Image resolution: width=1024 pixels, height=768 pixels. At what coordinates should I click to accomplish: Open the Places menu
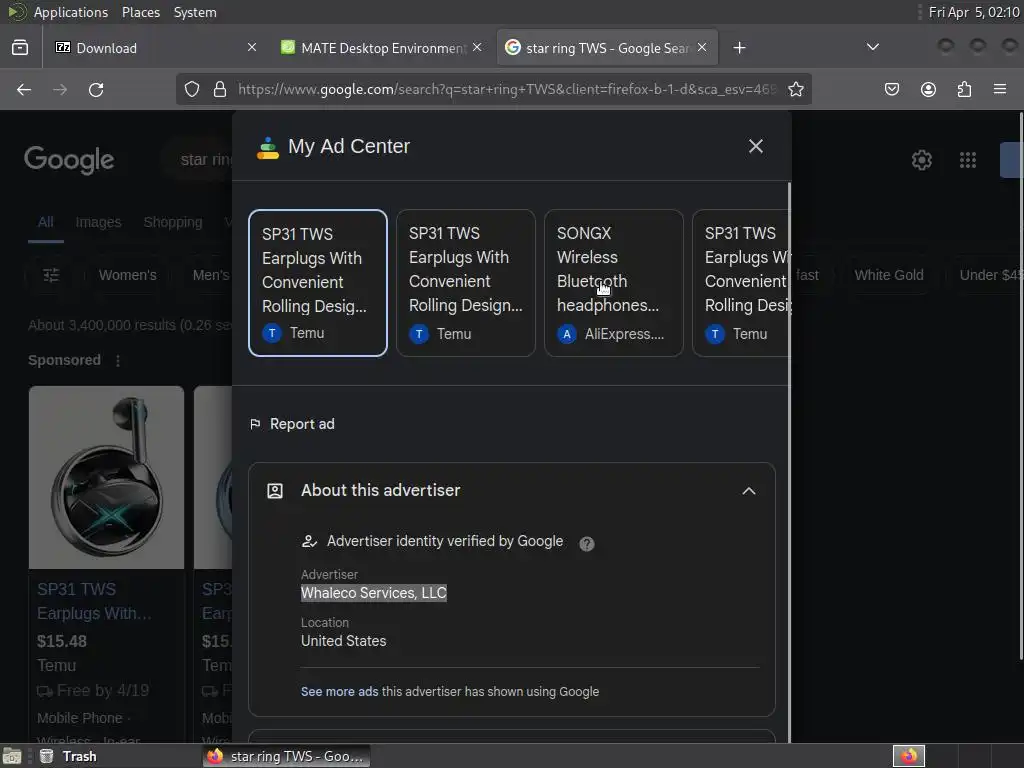tap(140, 12)
